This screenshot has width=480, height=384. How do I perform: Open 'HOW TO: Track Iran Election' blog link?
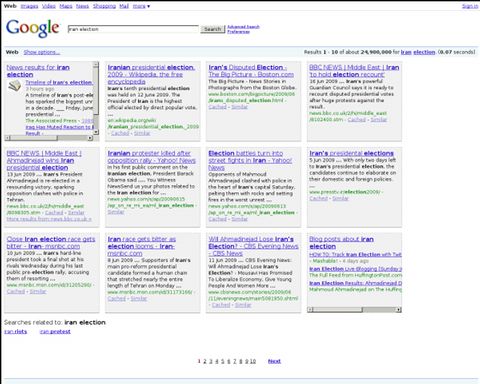tap(355, 254)
